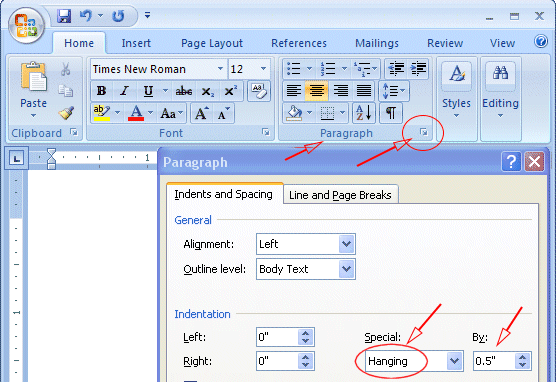Open Clipboard pane launcher
The width and height of the screenshot is (556, 383).
point(74,132)
